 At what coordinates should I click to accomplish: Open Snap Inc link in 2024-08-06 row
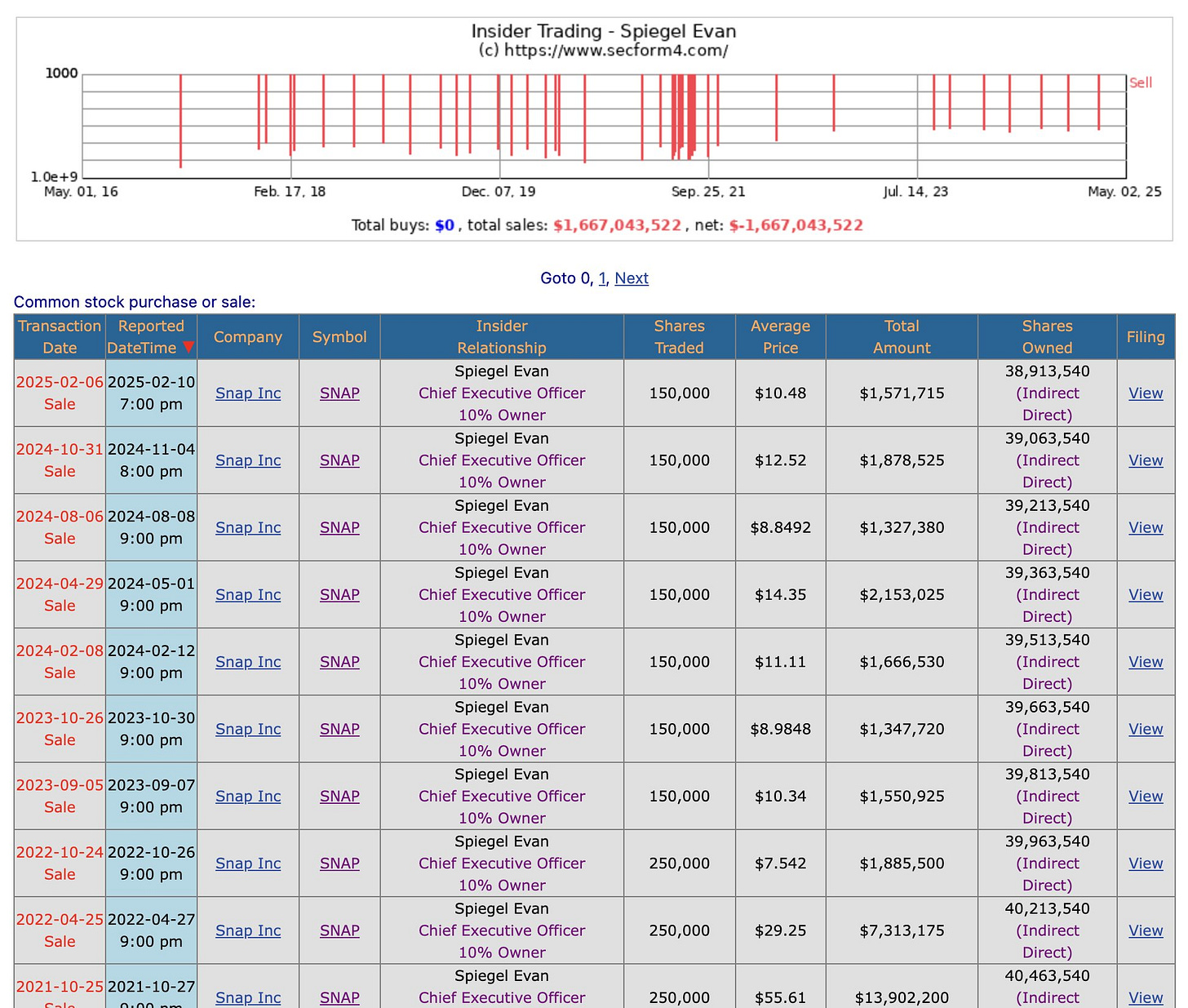pyautogui.click(x=248, y=527)
